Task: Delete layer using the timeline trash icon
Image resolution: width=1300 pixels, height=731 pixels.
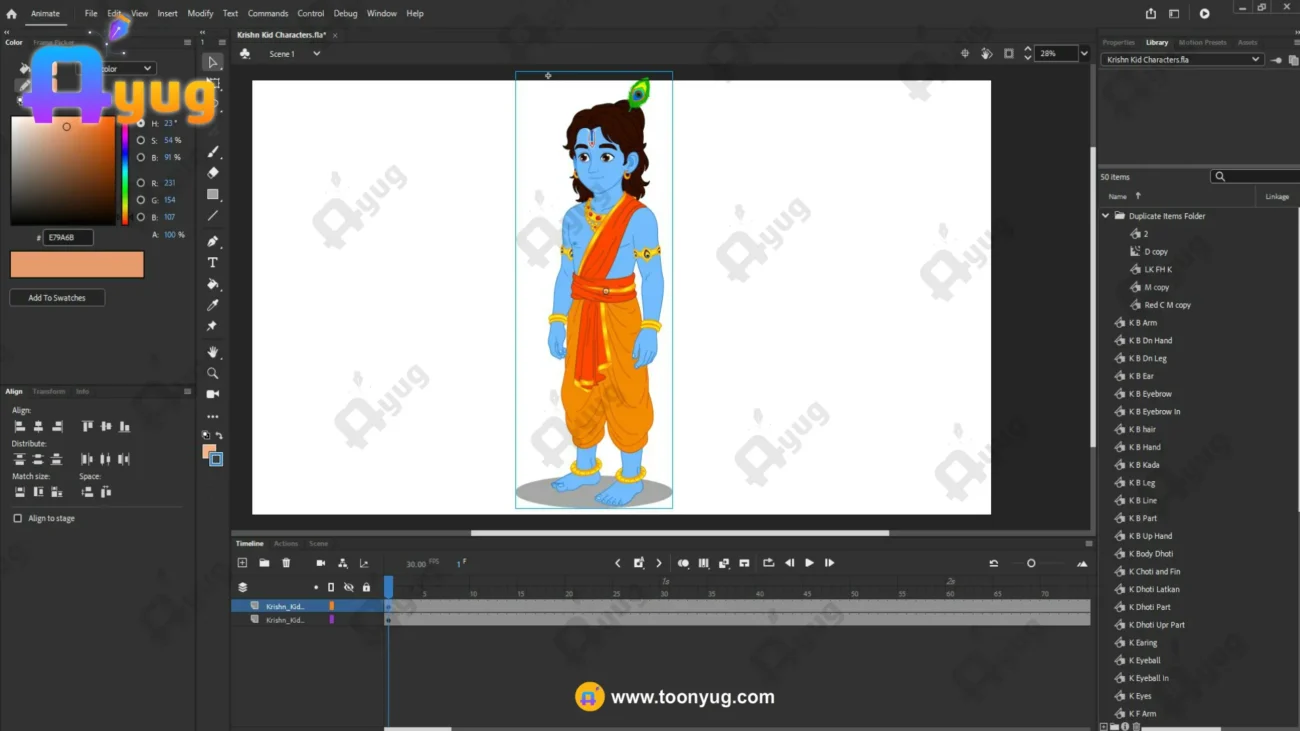Action: click(x=286, y=563)
